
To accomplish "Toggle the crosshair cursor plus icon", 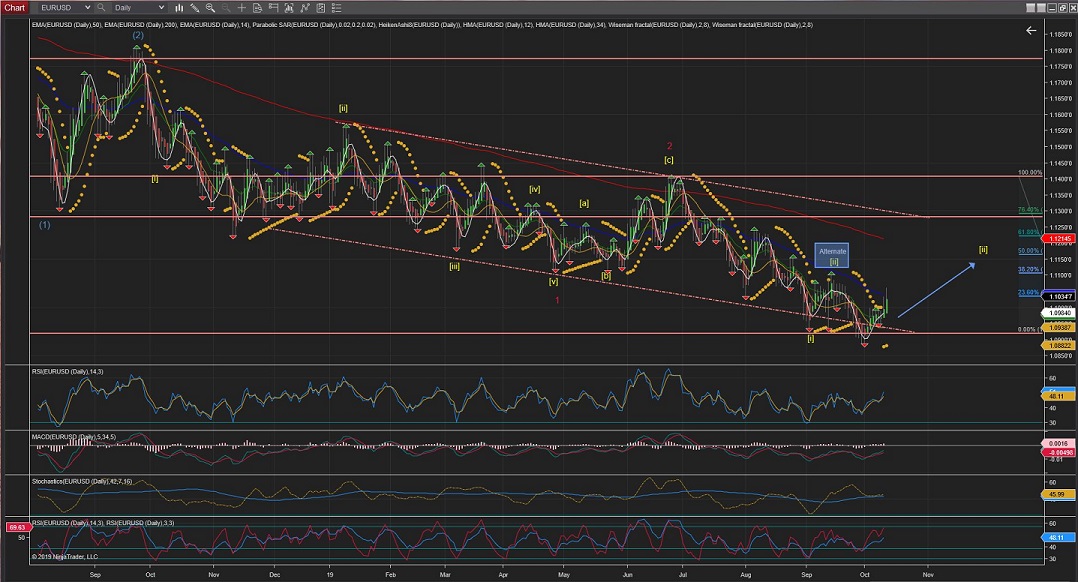I will coord(241,8).
